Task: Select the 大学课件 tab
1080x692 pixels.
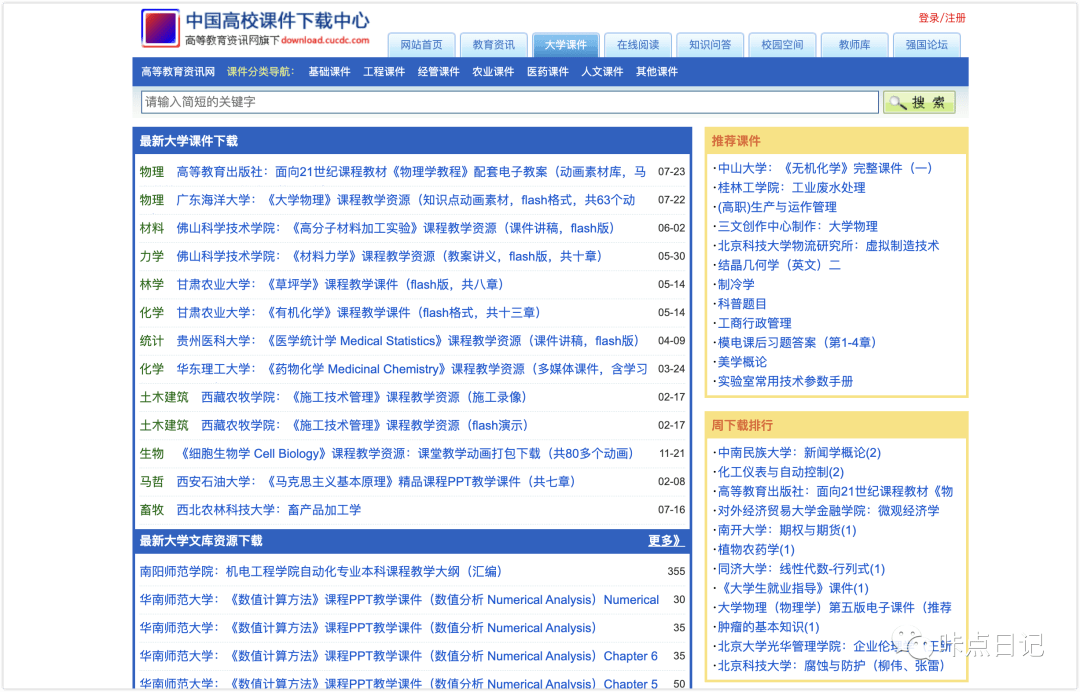Action: (565, 45)
